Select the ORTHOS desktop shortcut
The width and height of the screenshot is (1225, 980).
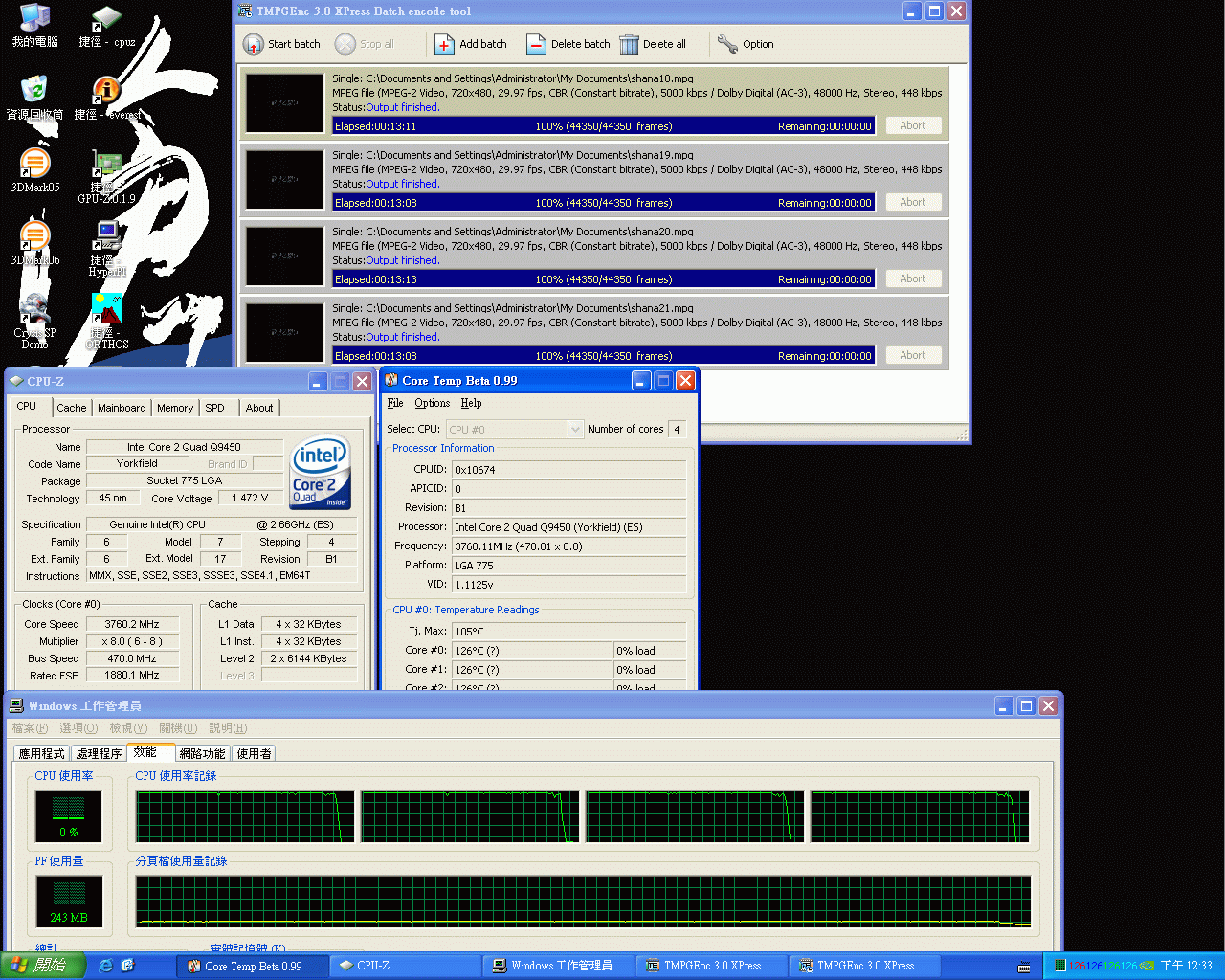pos(107,322)
